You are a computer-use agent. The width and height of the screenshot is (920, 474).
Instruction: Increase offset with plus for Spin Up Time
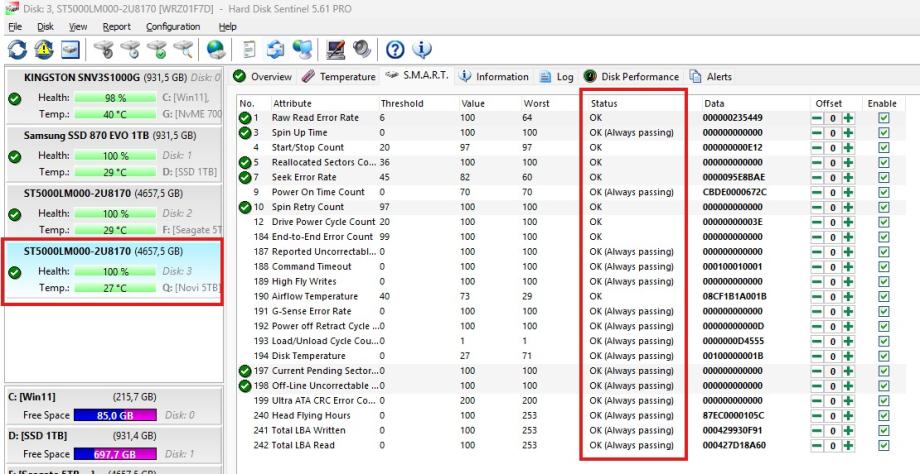click(848, 133)
